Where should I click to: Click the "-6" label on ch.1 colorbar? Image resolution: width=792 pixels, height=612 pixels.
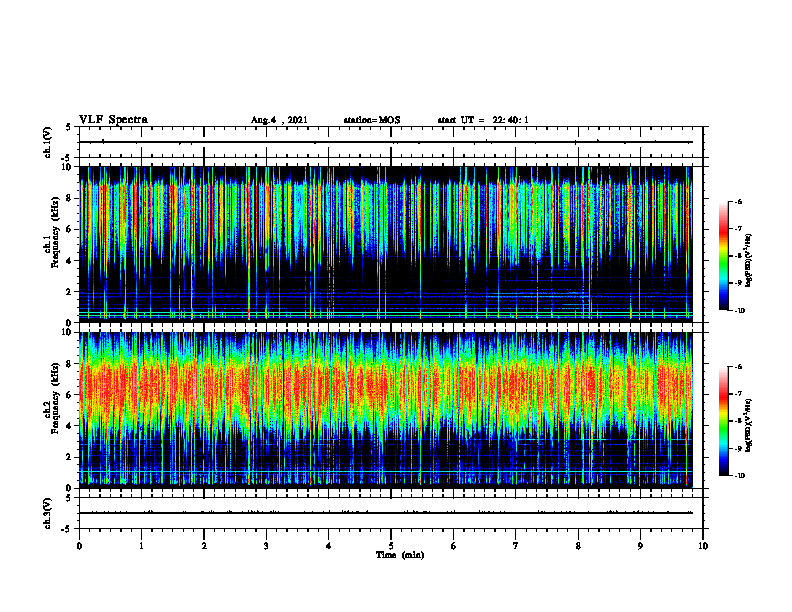738,201
